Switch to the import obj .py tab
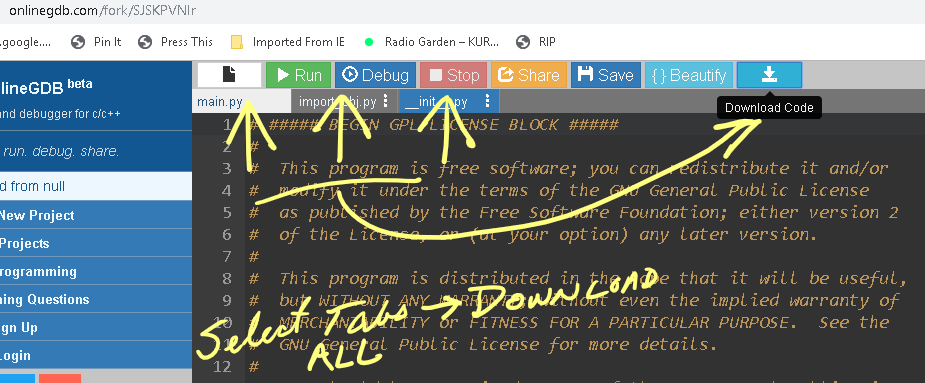Viewport: 925px width, 383px height. point(338,102)
